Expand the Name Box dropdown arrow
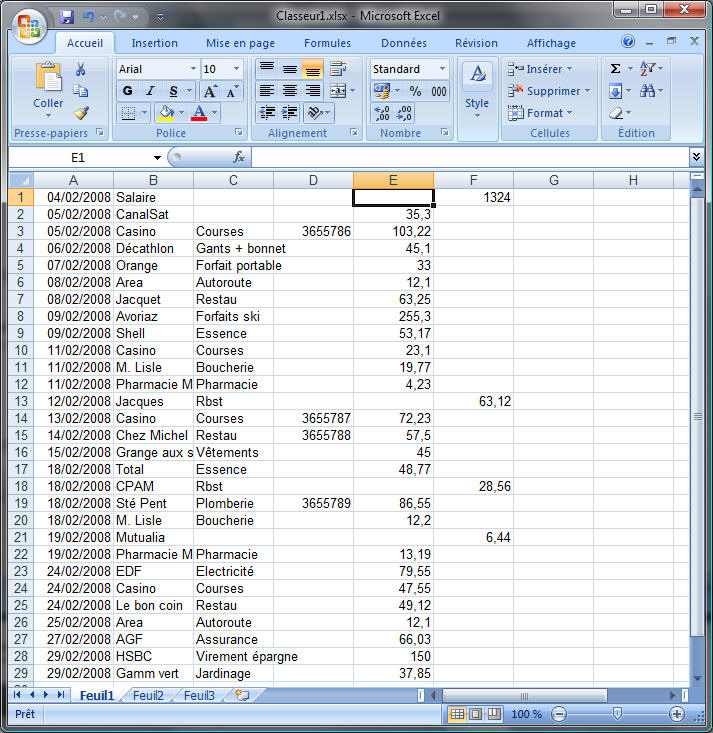713x733 pixels. tap(157, 158)
